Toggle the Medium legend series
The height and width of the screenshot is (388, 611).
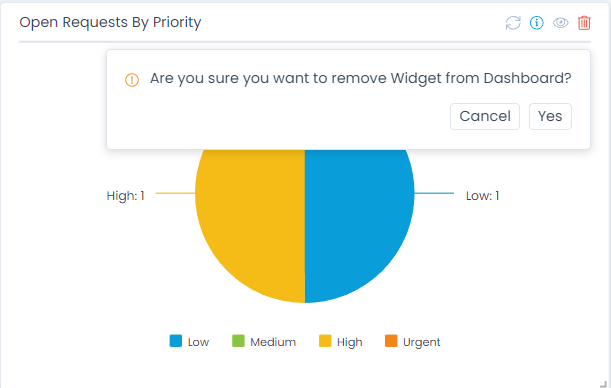coord(264,341)
